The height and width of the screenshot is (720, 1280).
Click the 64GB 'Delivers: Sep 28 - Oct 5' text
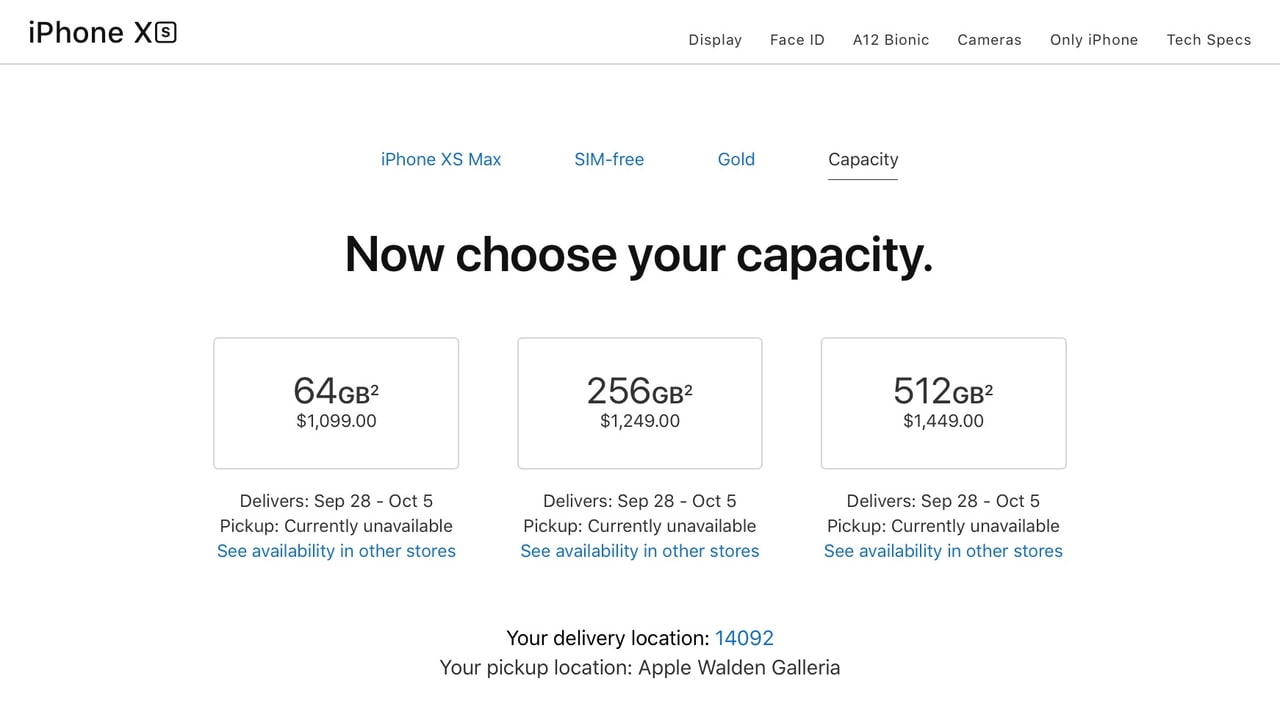coord(336,501)
